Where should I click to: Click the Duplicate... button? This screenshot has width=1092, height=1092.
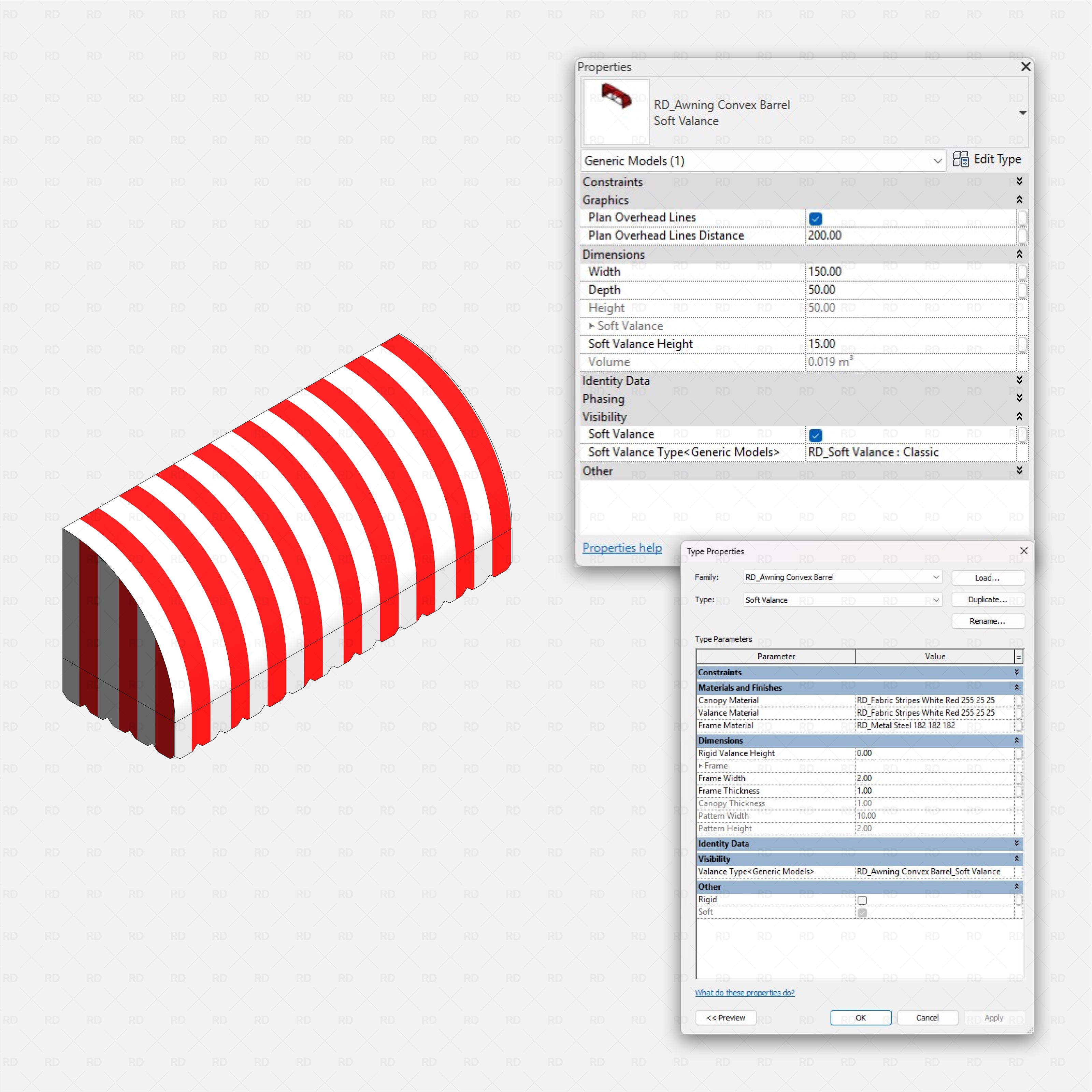pos(988,599)
